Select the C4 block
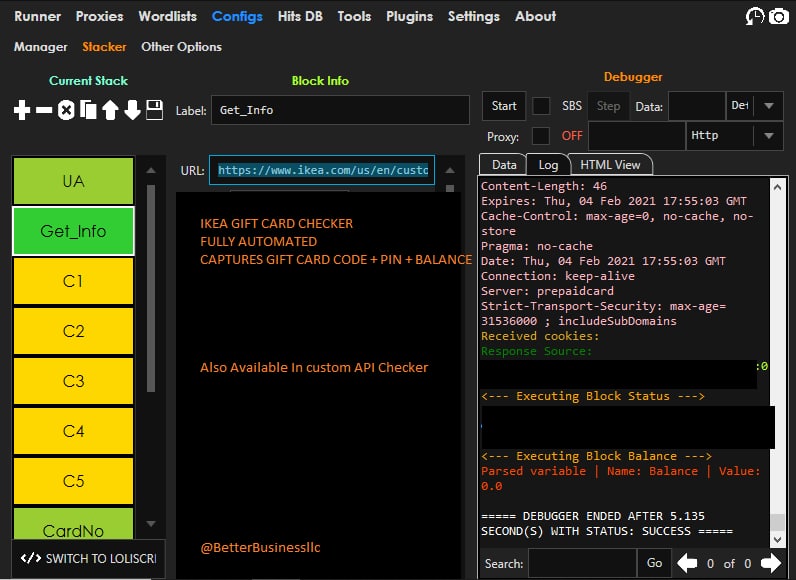Image resolution: width=796 pixels, height=580 pixels. (x=74, y=431)
